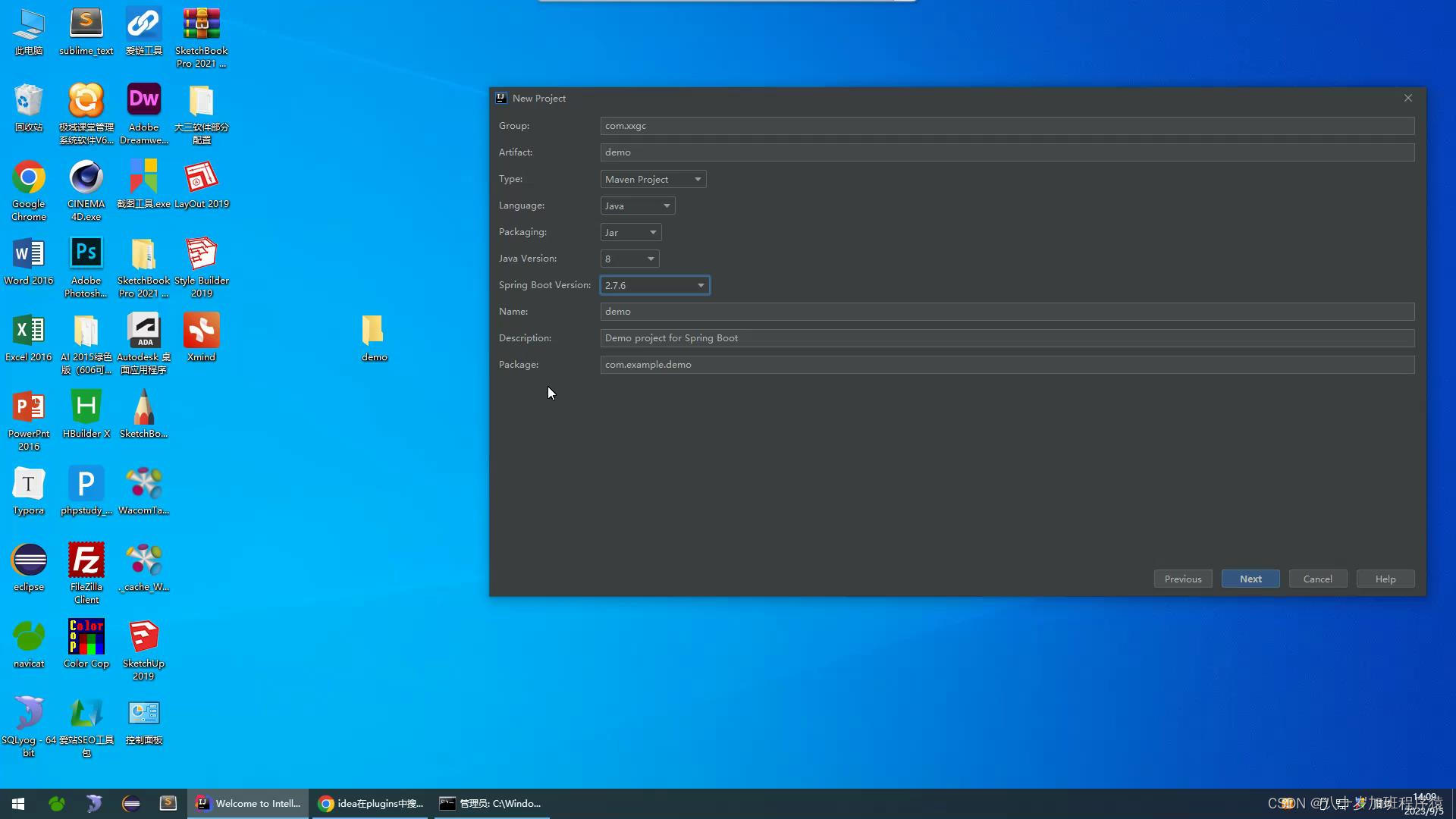Click the Group input field
The image size is (1456, 819).
point(1006,126)
